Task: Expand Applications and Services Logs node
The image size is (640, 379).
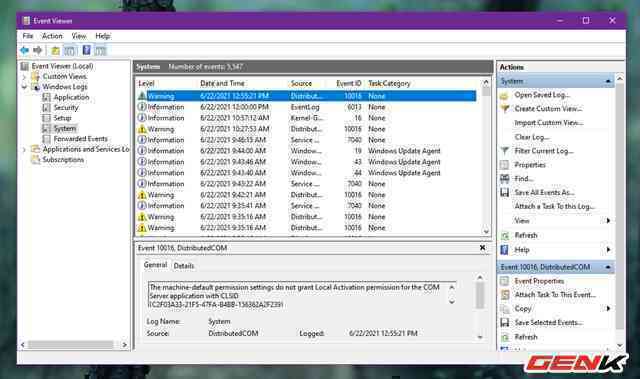Action: [24, 149]
